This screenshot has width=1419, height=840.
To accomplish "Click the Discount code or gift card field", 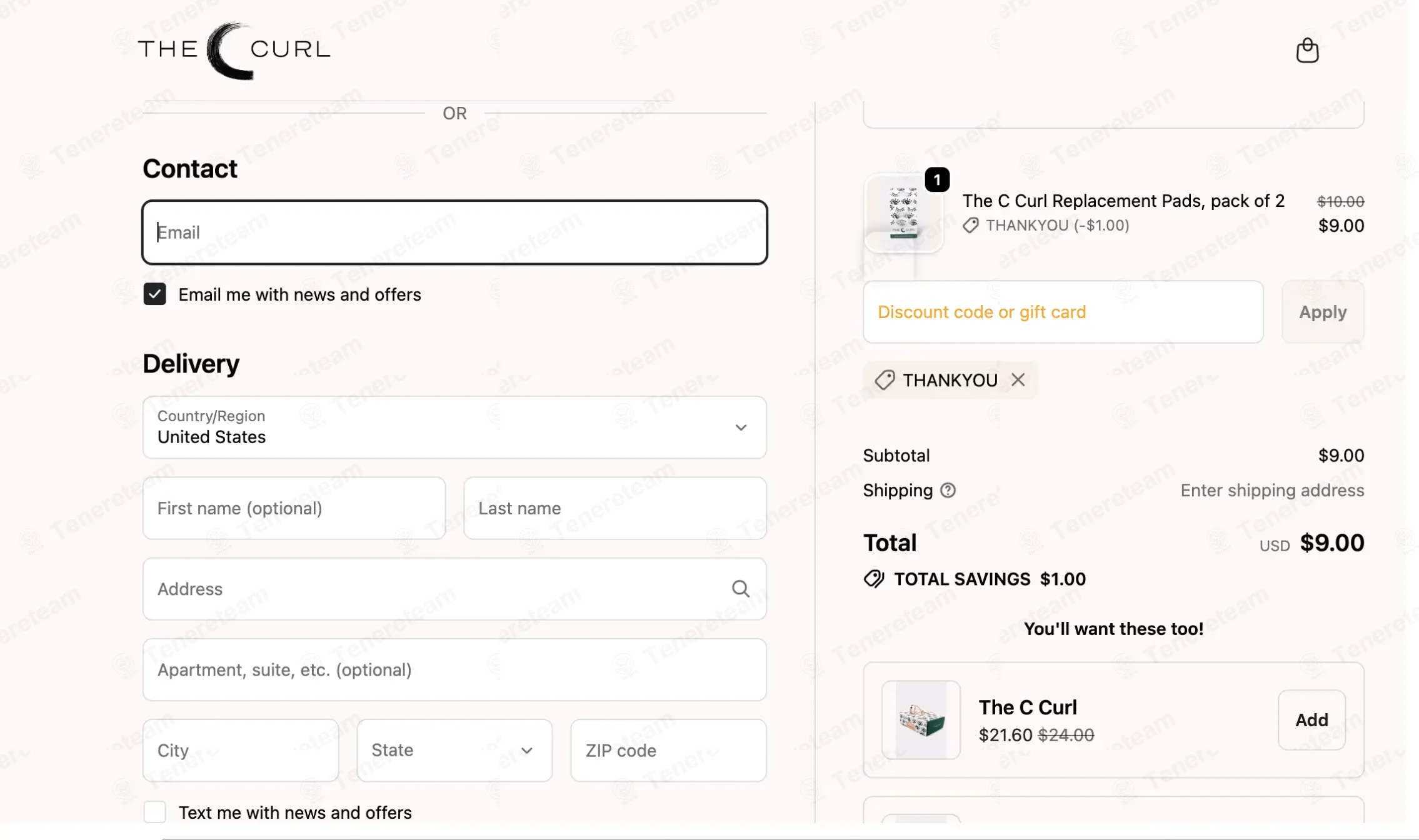I will click(x=1063, y=312).
